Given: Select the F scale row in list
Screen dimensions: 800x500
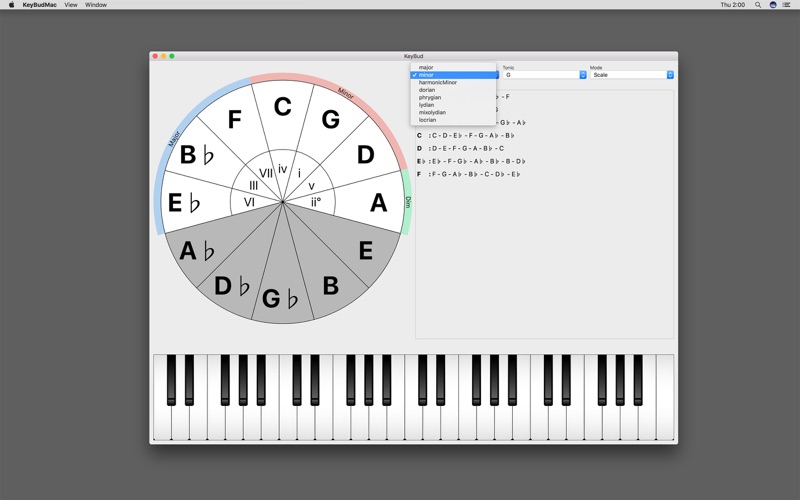Looking at the screenshot, I should coord(468,174).
